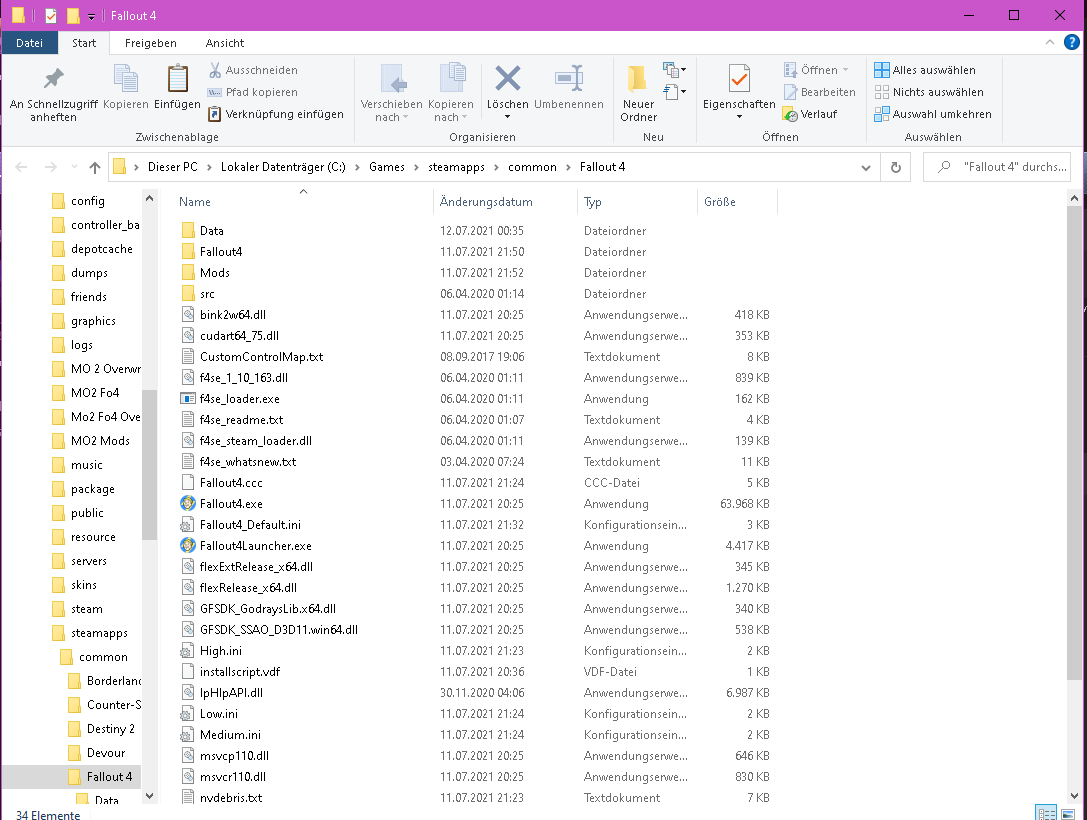Open Einfacher Zugriff dropdown in Neu group

(x=675, y=91)
